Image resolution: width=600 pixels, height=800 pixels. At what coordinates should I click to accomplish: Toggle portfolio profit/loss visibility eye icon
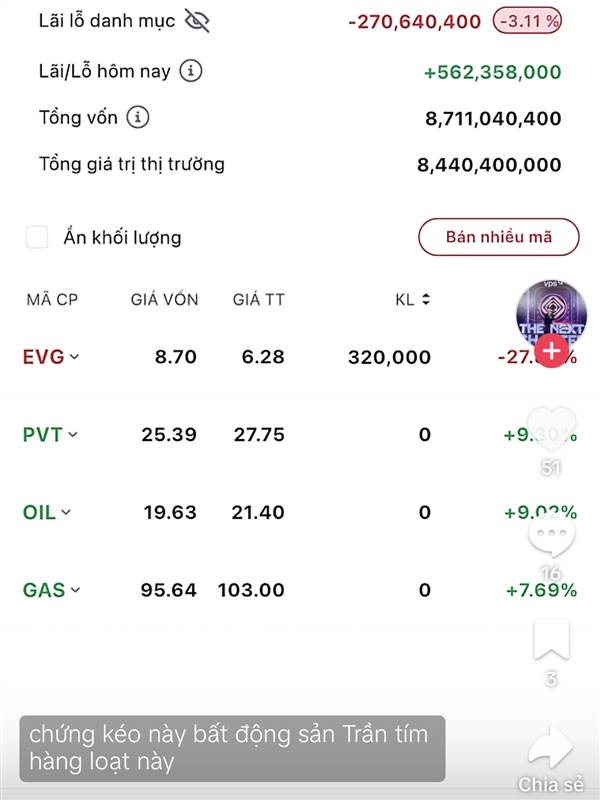(197, 20)
